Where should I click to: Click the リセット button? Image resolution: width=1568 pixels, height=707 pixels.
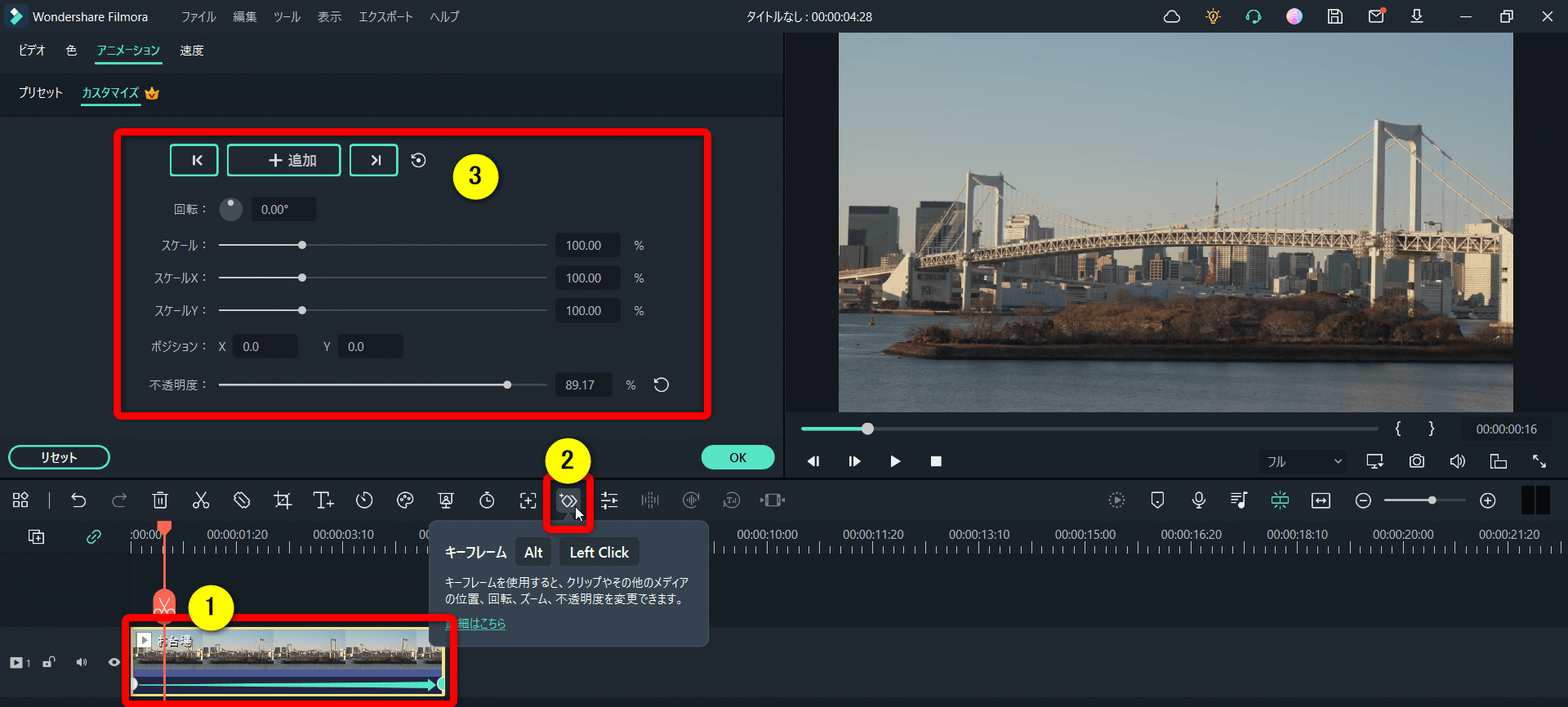pos(59,457)
